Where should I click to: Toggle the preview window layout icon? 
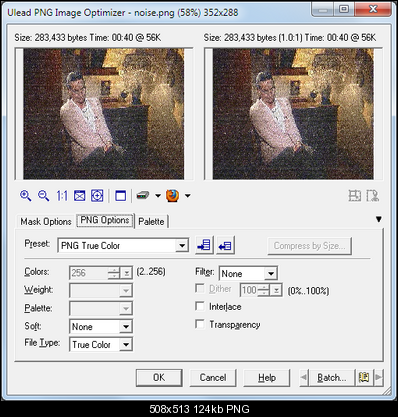pos(120,196)
